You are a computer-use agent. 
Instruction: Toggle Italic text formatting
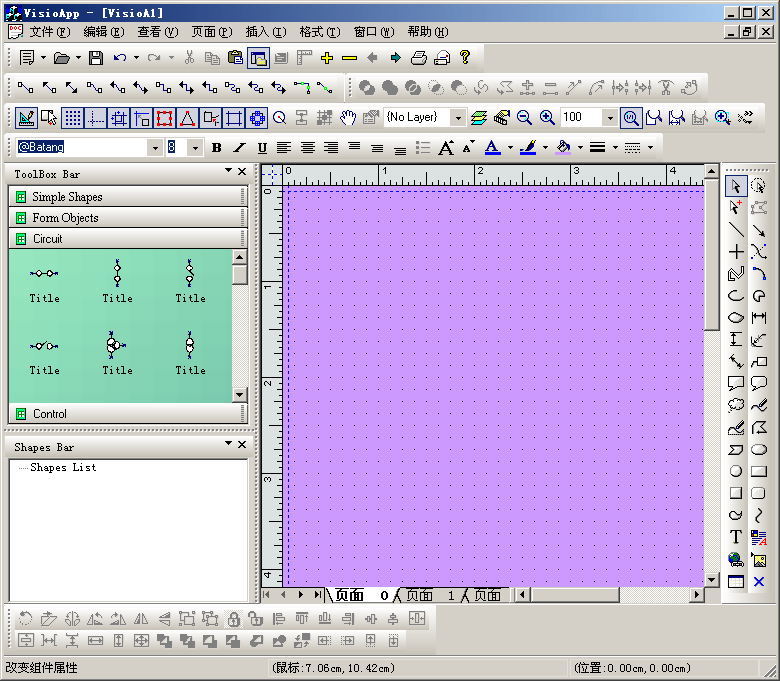[238, 148]
